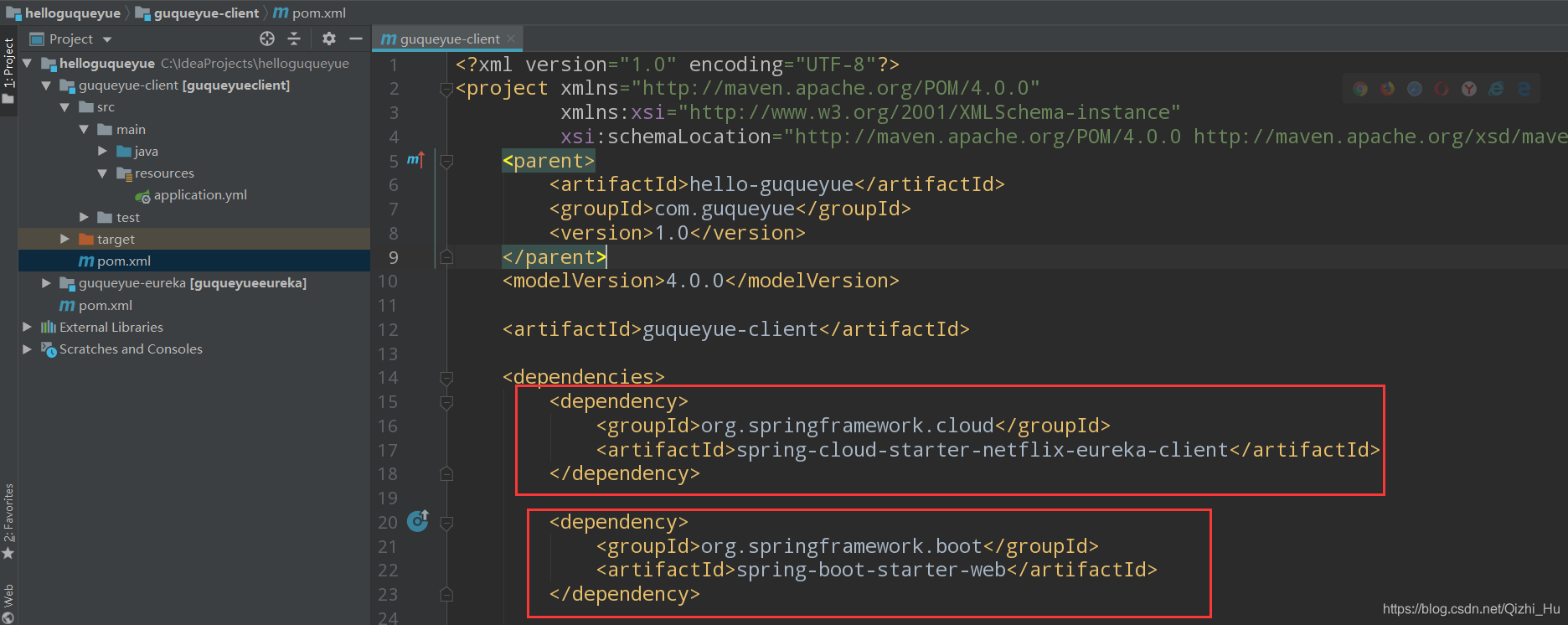Select the resources folder row
Screen dimensions: 1568x625
[194, 173]
